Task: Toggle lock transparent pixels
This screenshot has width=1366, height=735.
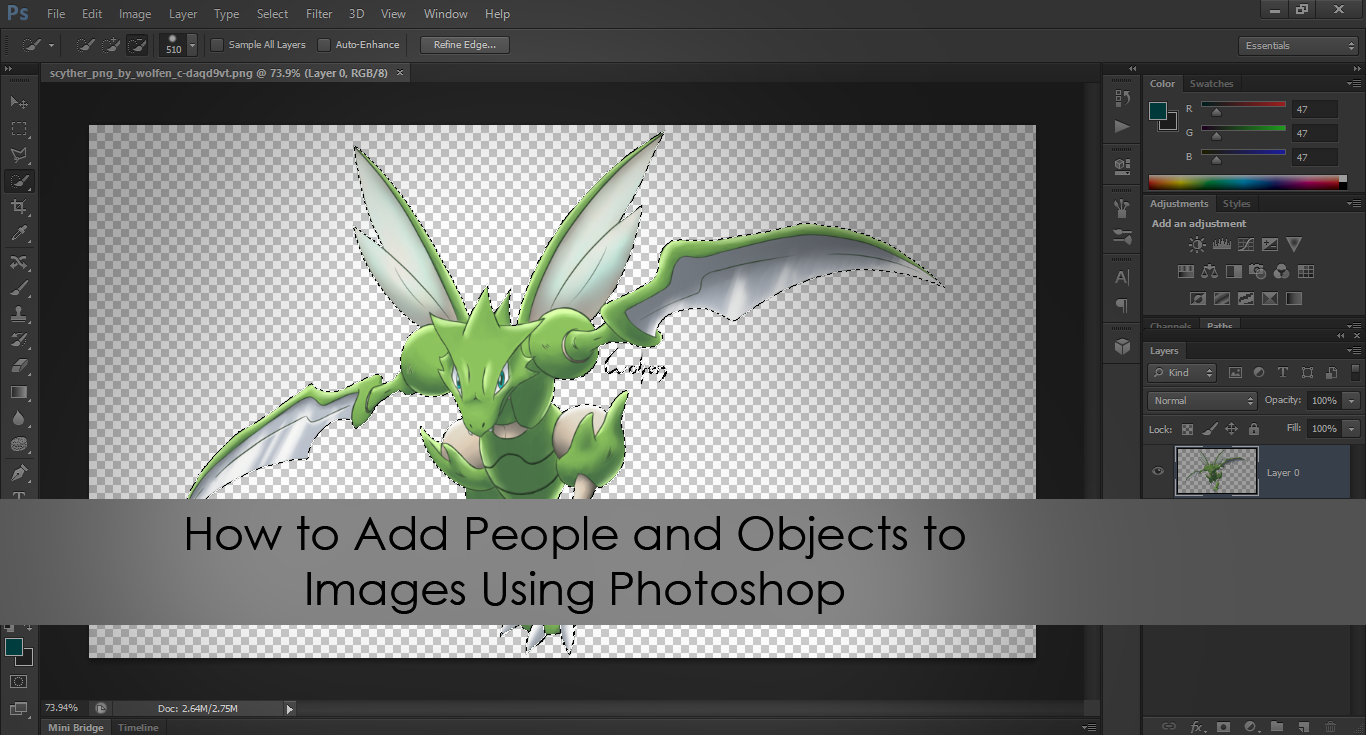Action: tap(1187, 429)
